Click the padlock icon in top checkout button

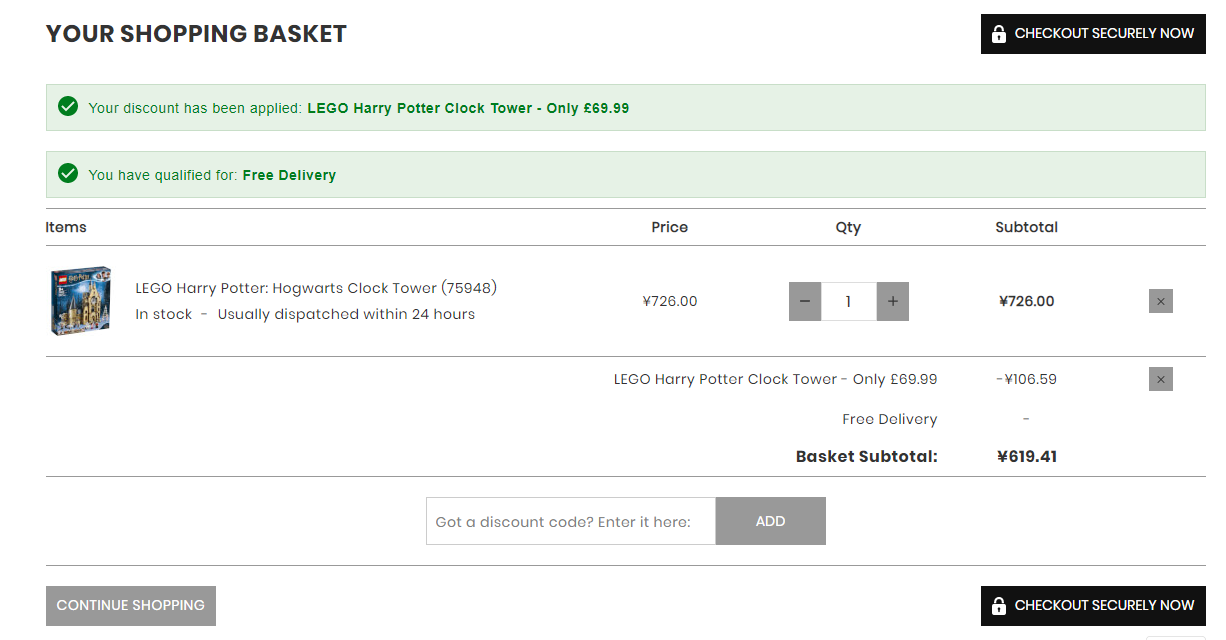coord(998,34)
